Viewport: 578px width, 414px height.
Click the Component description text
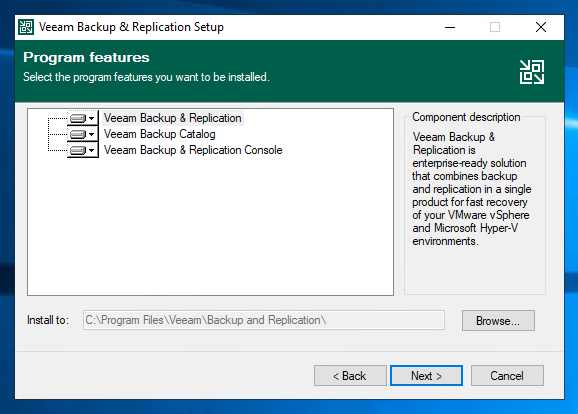[471, 189]
